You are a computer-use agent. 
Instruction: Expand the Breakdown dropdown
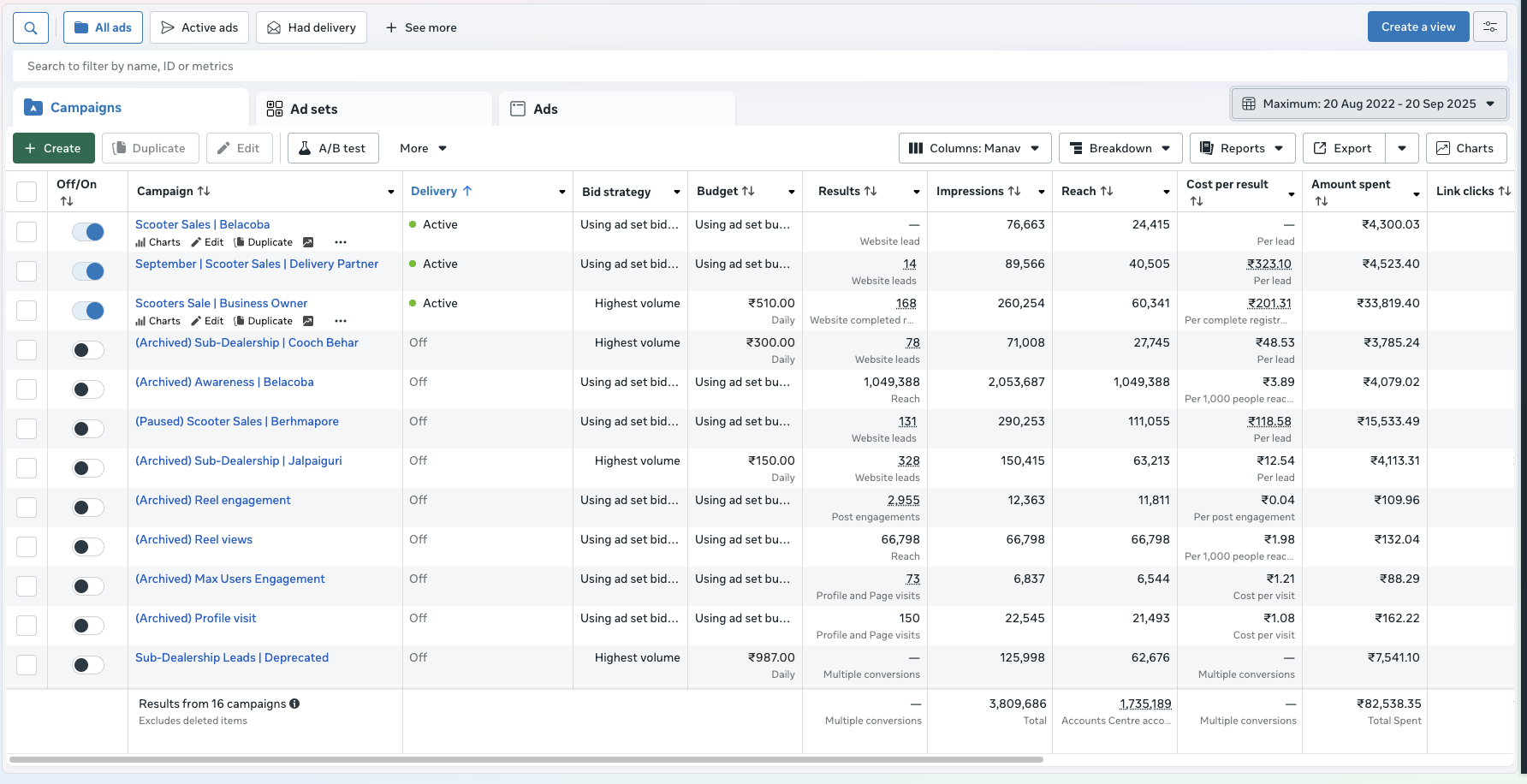pyautogui.click(x=1120, y=148)
